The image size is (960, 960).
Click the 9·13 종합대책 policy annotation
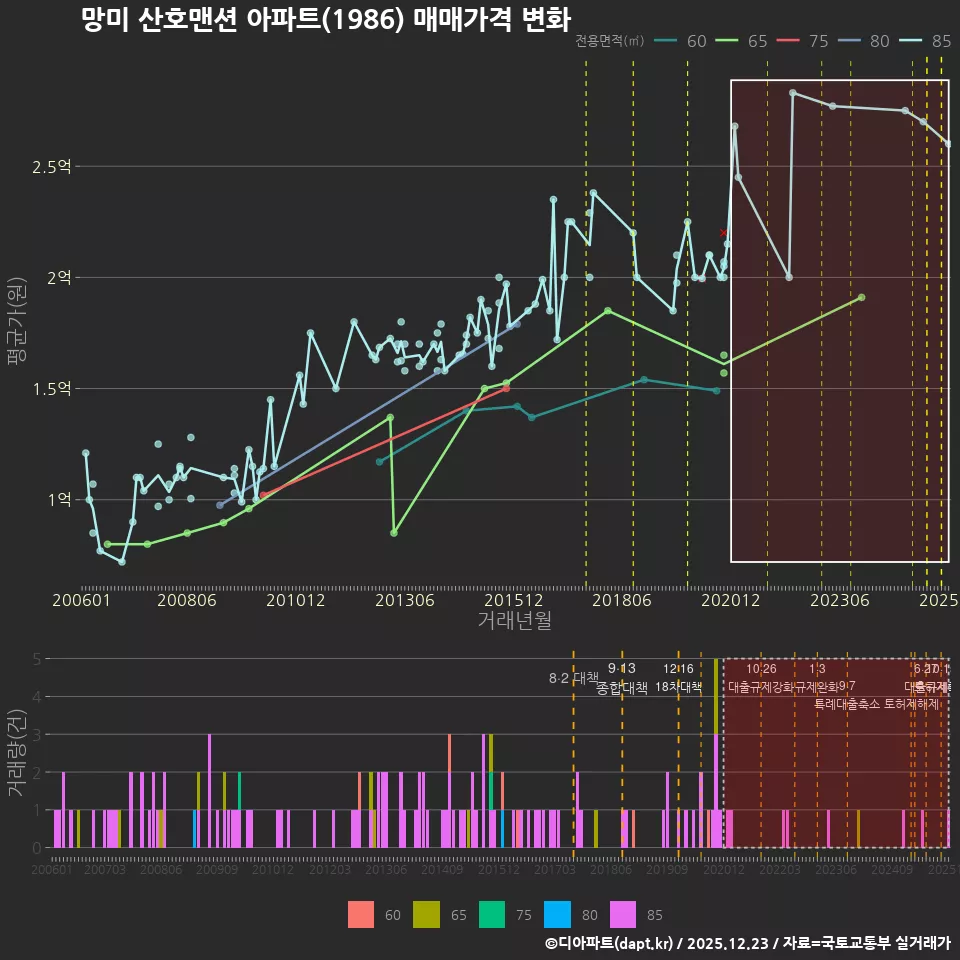click(622, 678)
